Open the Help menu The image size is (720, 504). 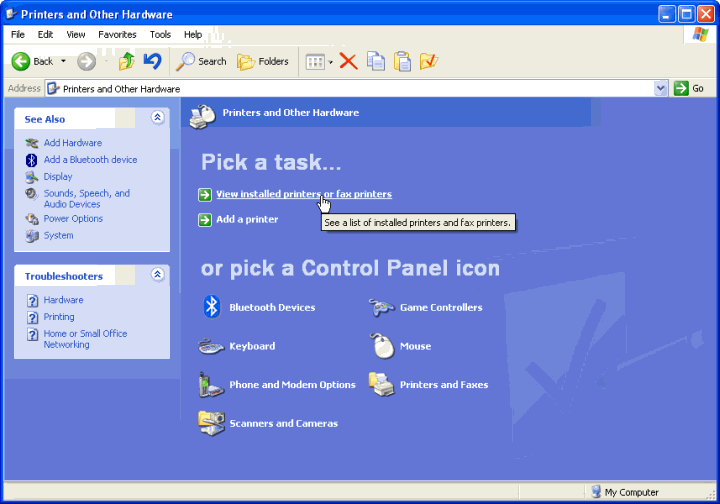(193, 34)
